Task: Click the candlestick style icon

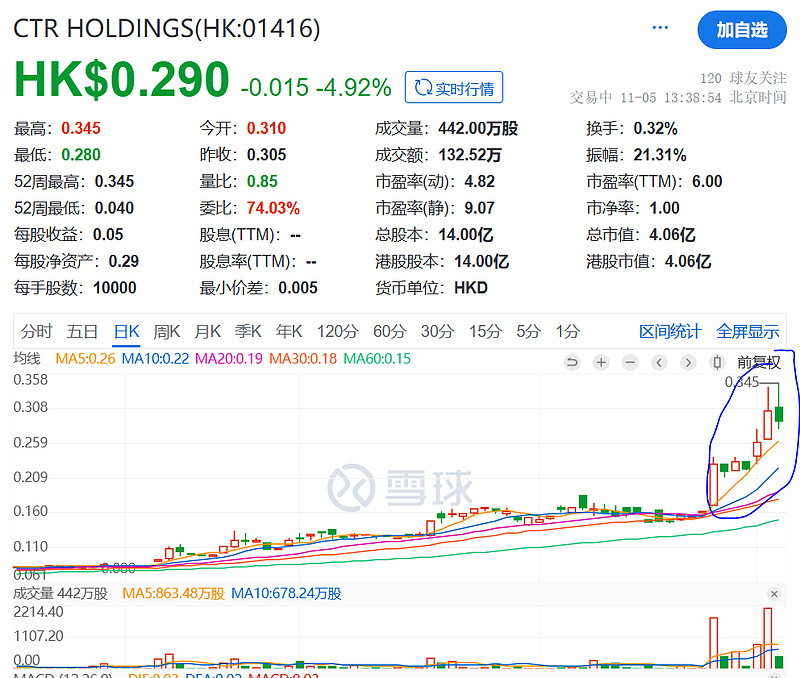Action: [717, 363]
